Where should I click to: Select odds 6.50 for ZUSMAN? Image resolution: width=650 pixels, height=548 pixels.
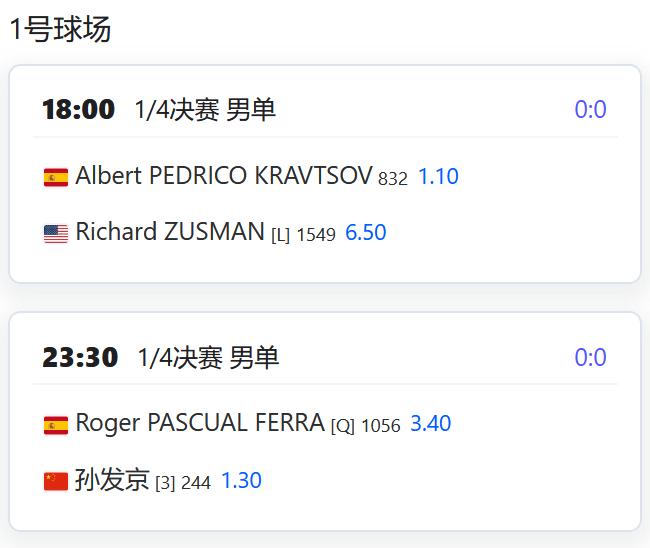366,233
